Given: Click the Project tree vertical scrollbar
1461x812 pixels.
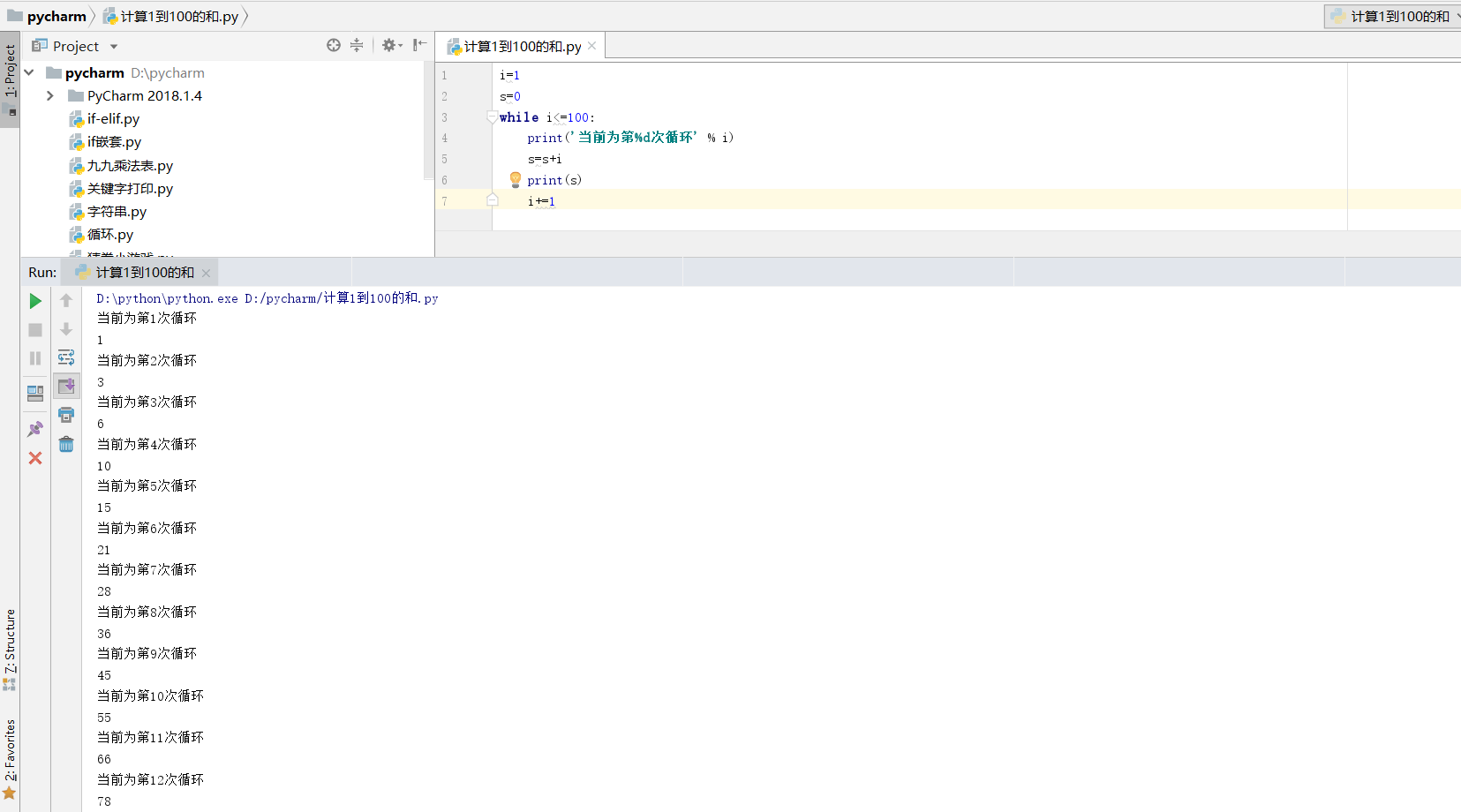Looking at the screenshot, I should pyautogui.click(x=429, y=120).
